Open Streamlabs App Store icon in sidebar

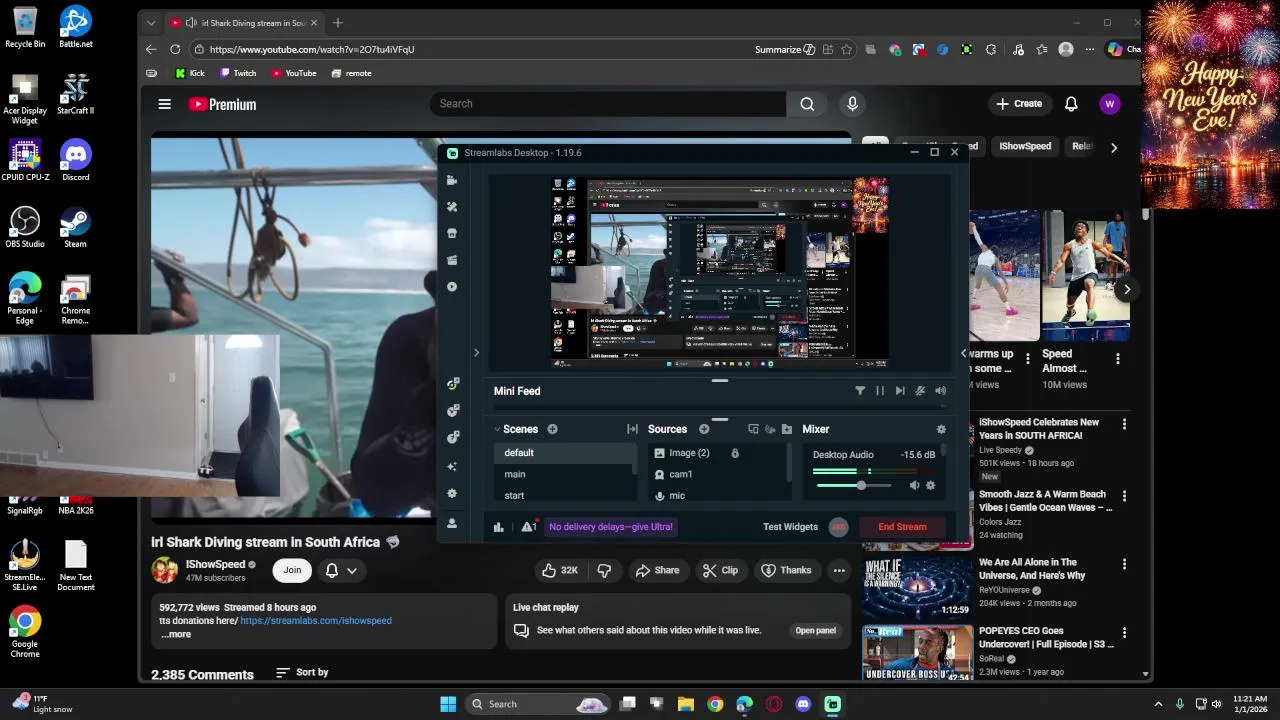pyautogui.click(x=452, y=233)
